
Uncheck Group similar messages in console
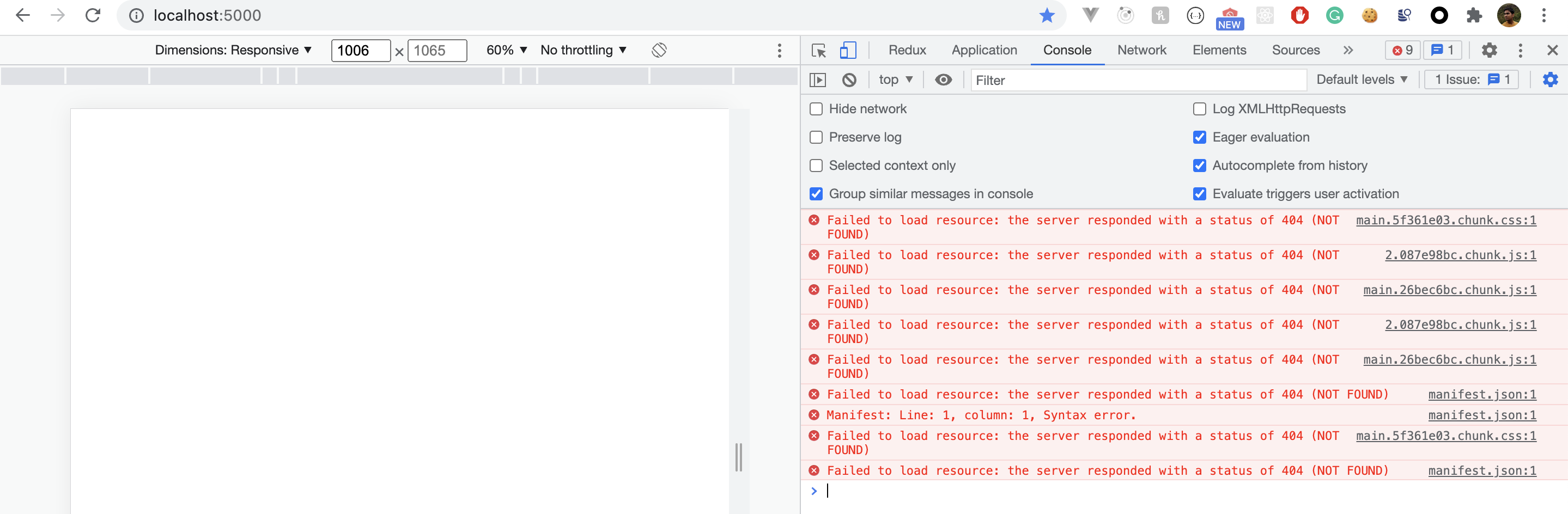(x=816, y=194)
